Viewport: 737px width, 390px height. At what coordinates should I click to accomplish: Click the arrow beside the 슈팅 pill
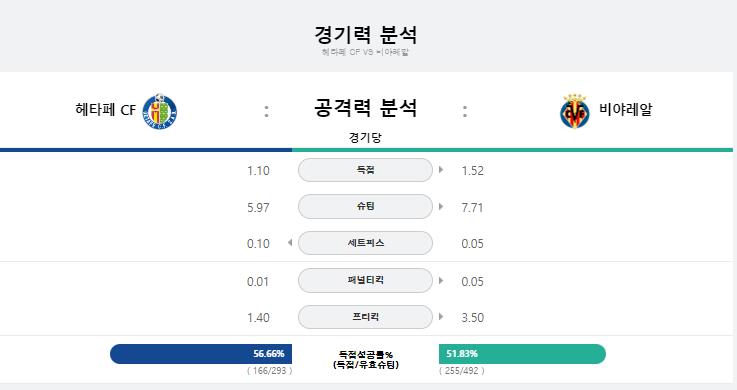tap(441, 206)
